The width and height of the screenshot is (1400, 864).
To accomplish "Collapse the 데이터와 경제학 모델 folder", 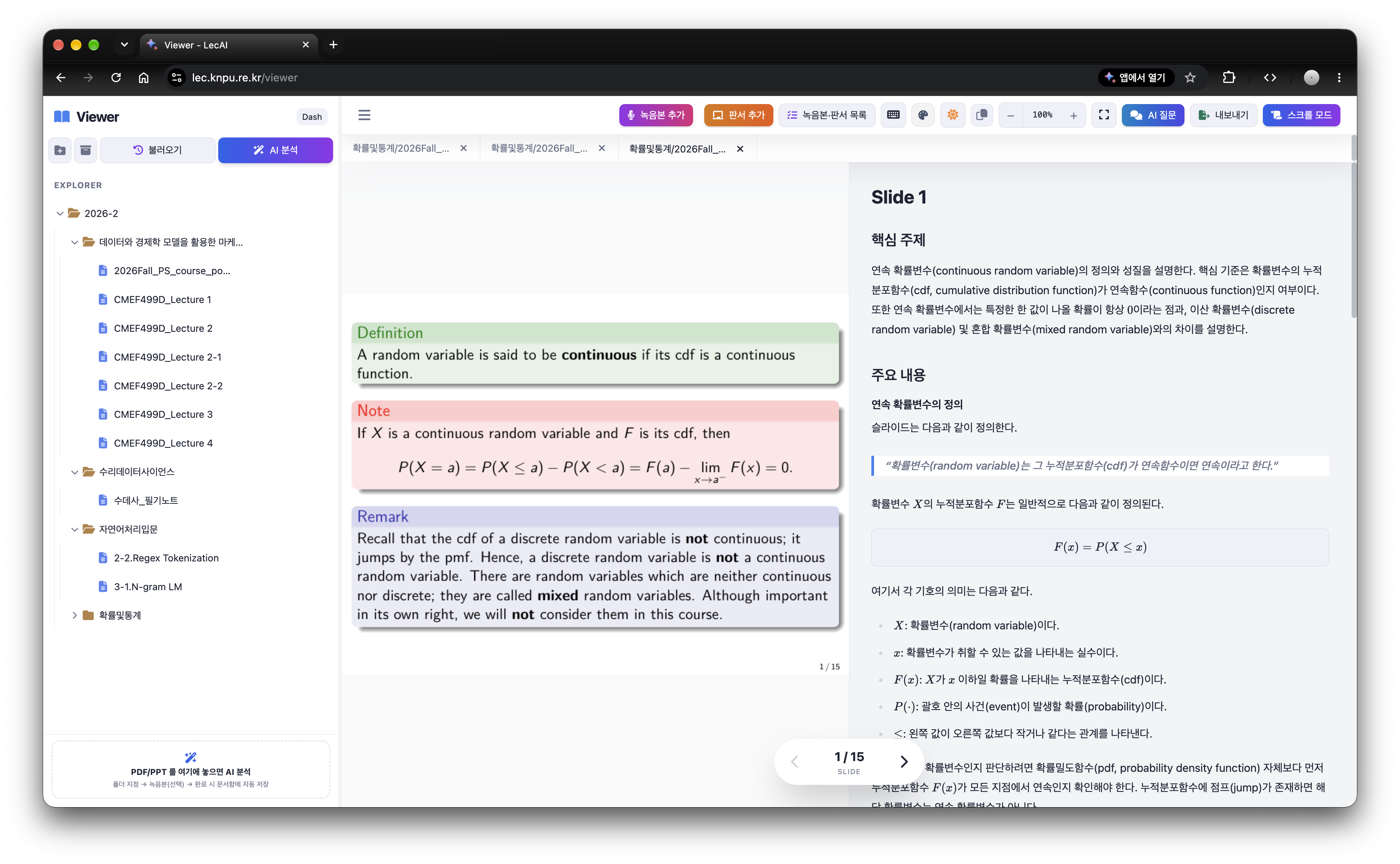I will (74, 242).
